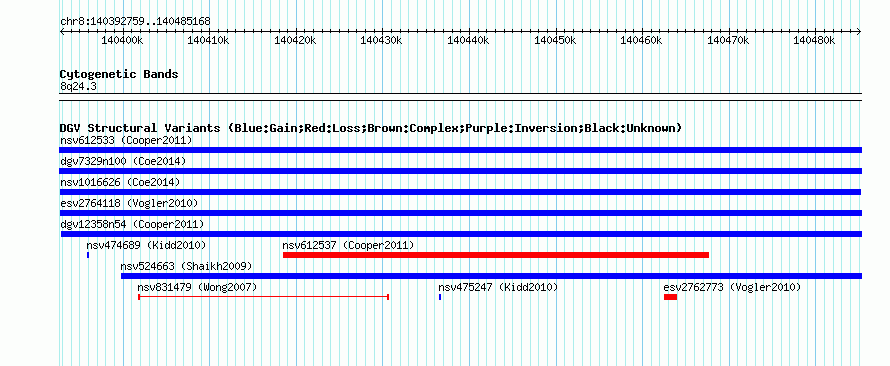Click the 140470k ruler tick label

pos(728,40)
